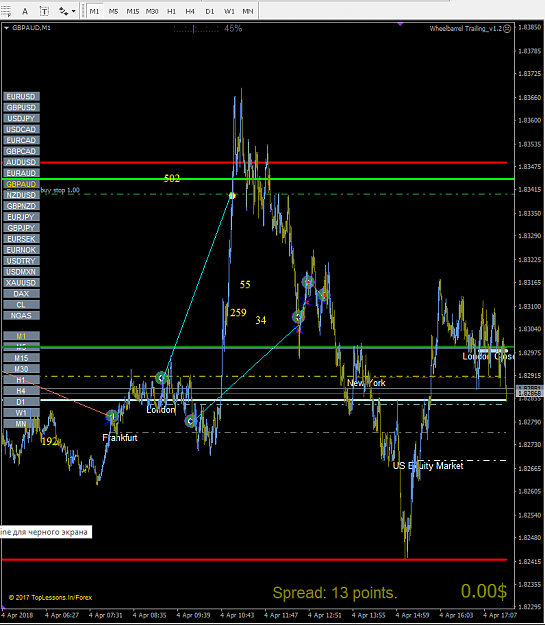Open the arrows tool dropdown arrow
Viewport: 545px width, 625px height.
click(73, 12)
